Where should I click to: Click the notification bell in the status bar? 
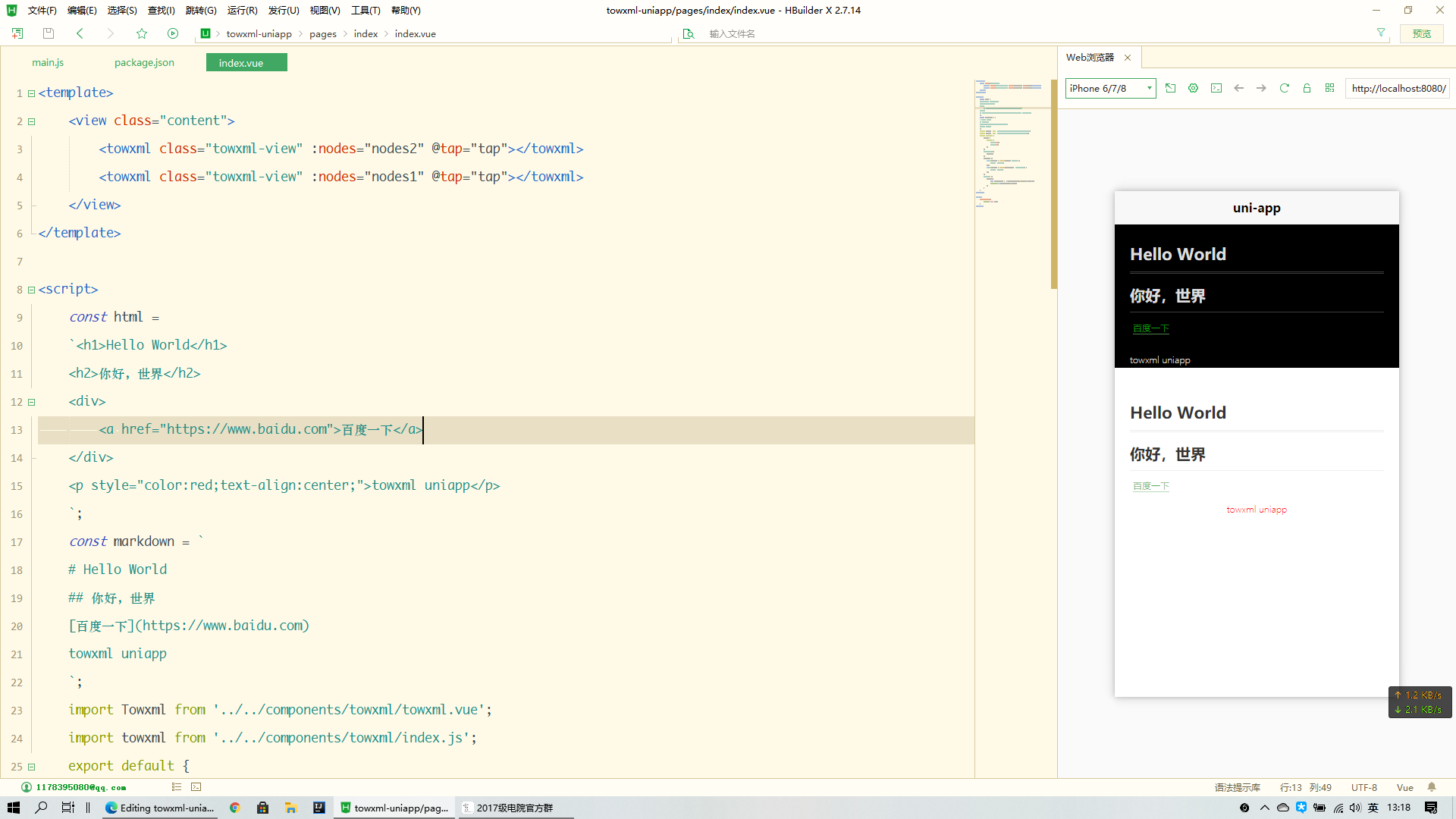pyautogui.click(x=1432, y=787)
